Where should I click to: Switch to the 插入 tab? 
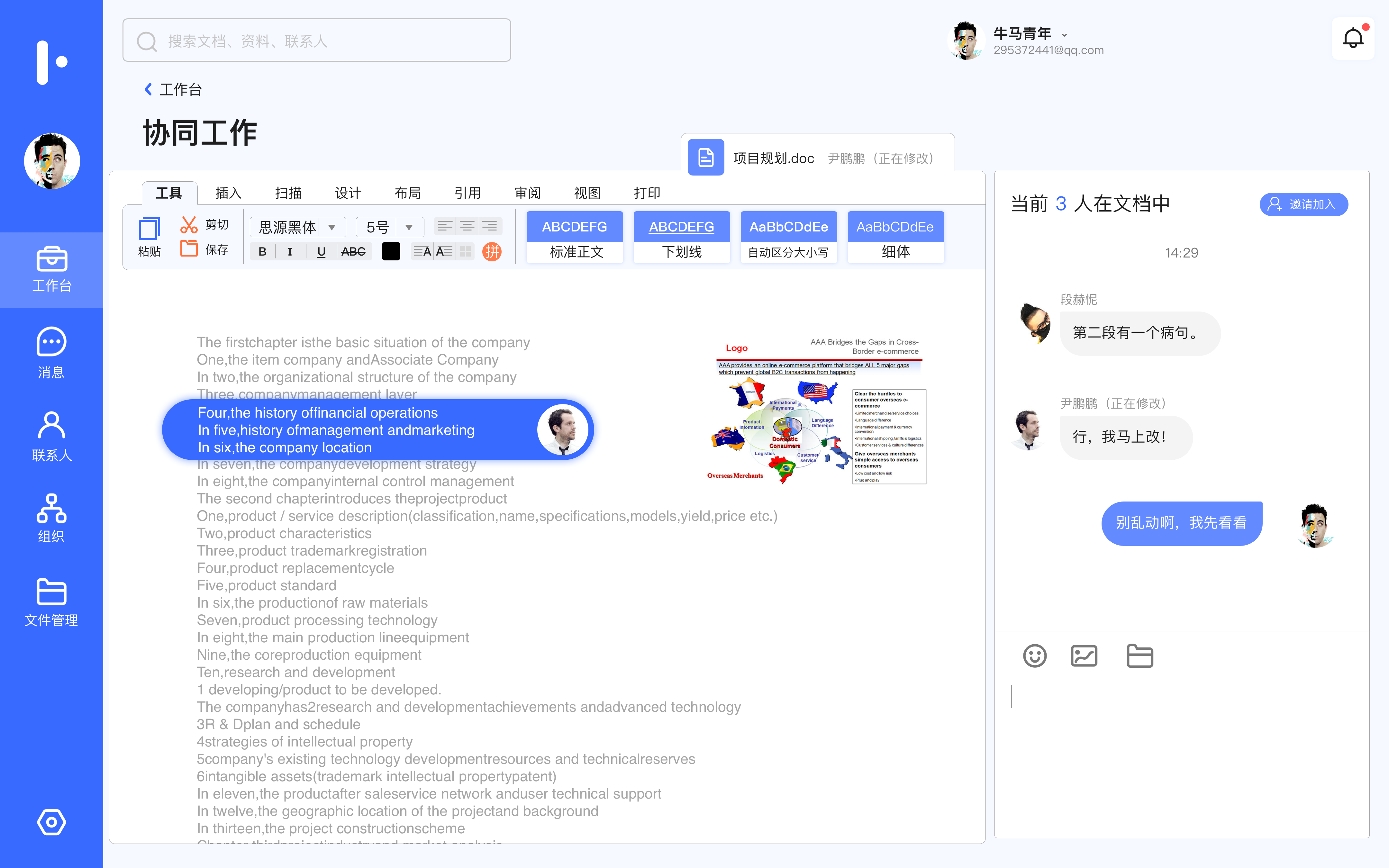[228, 193]
